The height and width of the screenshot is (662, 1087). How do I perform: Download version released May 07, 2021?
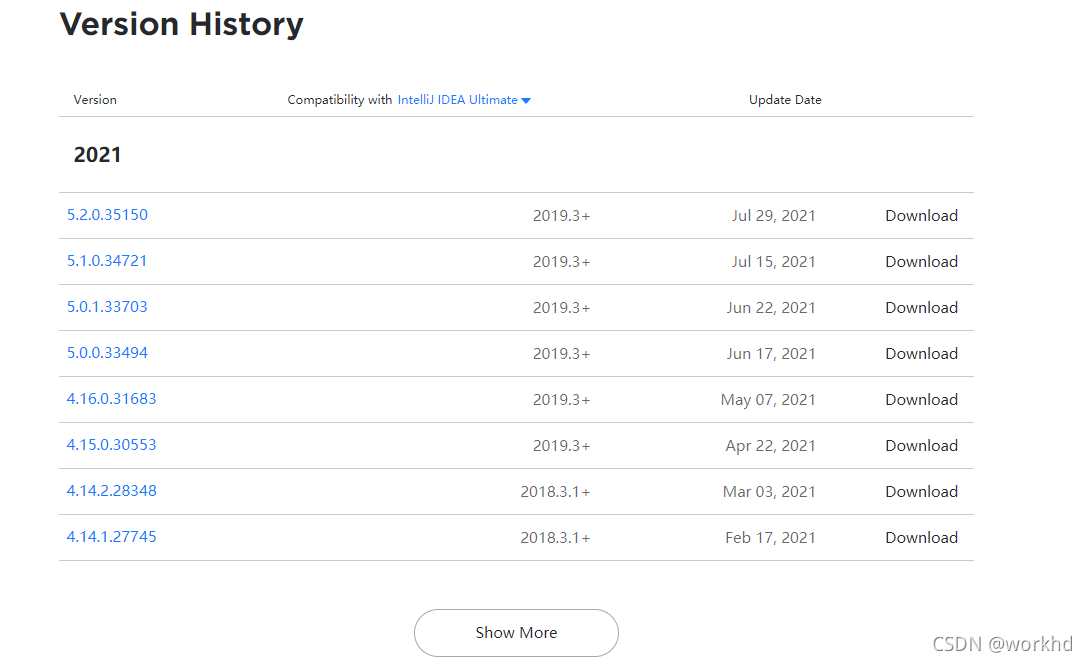point(921,399)
